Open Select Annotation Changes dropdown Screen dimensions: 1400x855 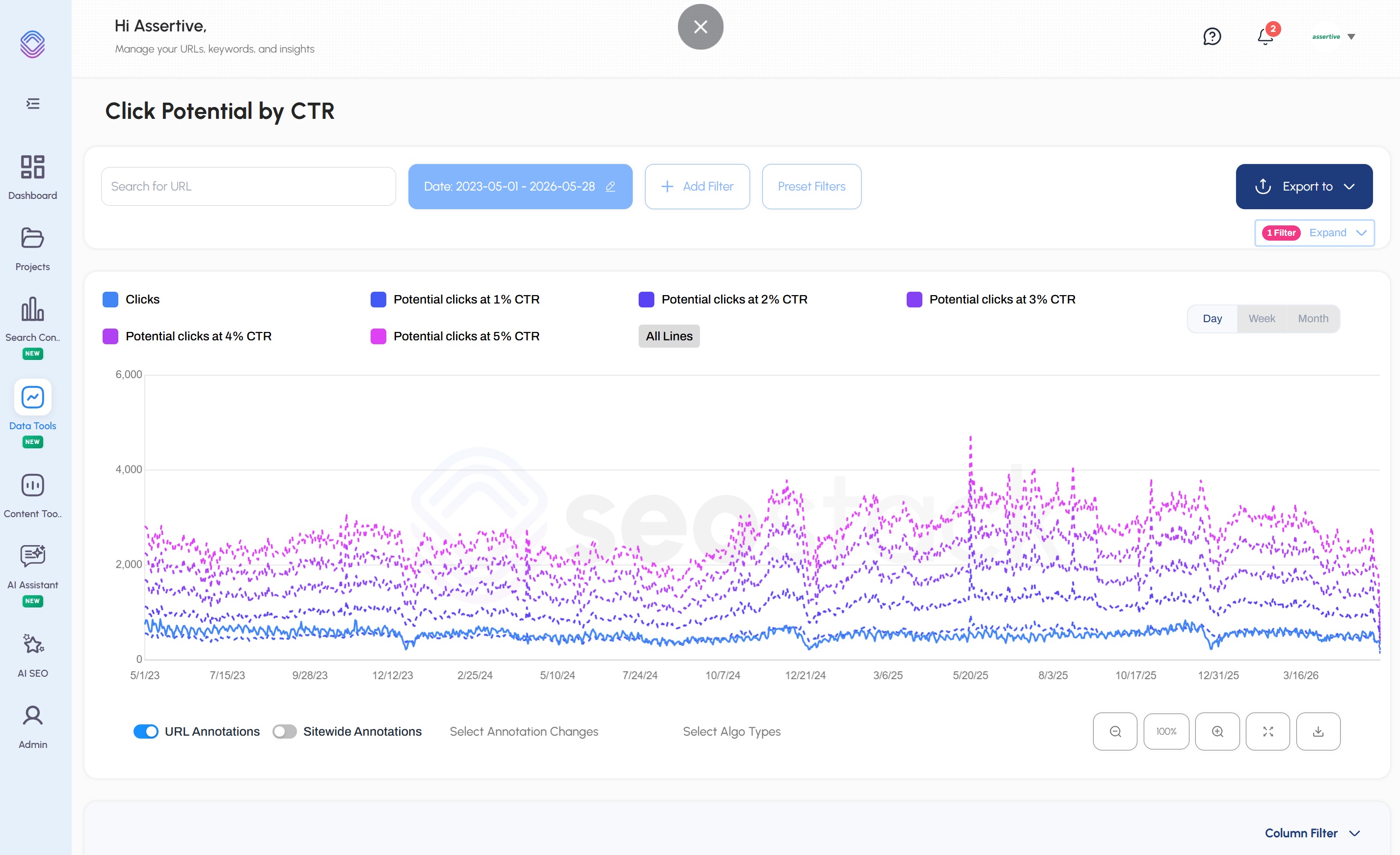[x=524, y=732]
